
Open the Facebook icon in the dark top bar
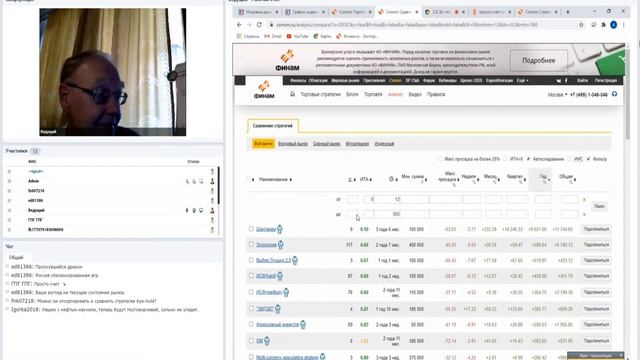tap(566, 80)
